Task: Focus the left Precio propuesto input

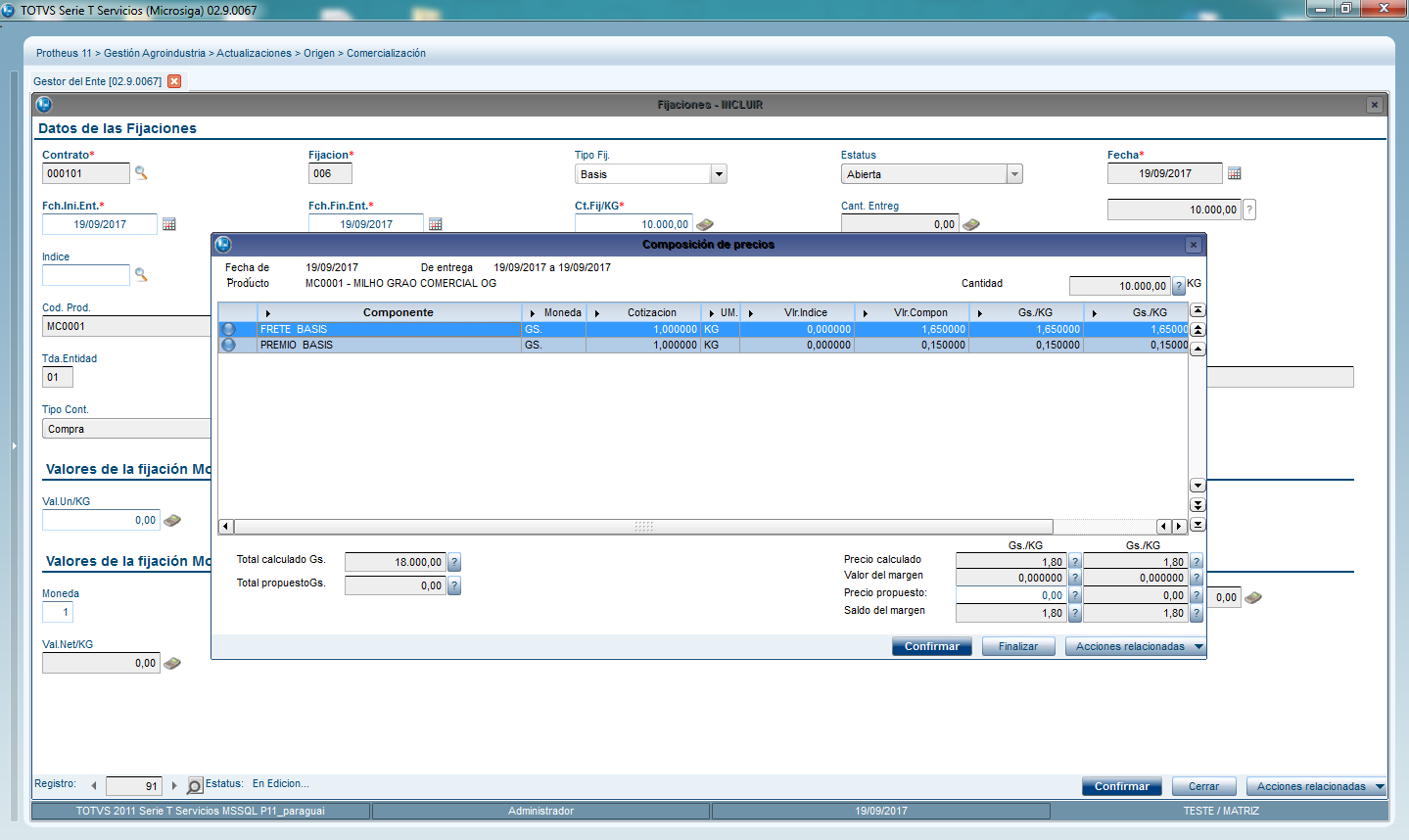Action: click(x=1011, y=595)
